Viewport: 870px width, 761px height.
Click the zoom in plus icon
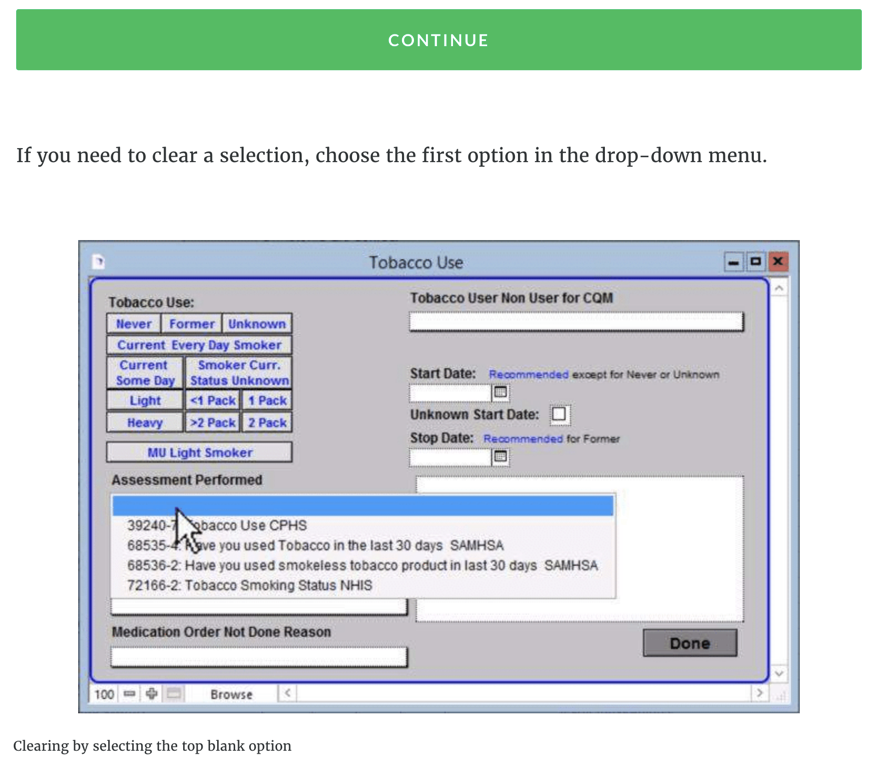point(151,694)
